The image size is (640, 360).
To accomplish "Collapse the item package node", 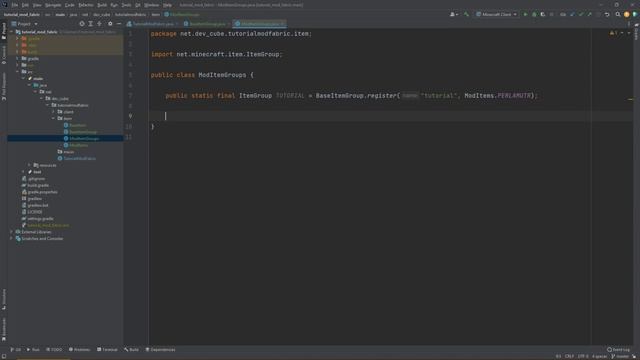I will coord(53,118).
